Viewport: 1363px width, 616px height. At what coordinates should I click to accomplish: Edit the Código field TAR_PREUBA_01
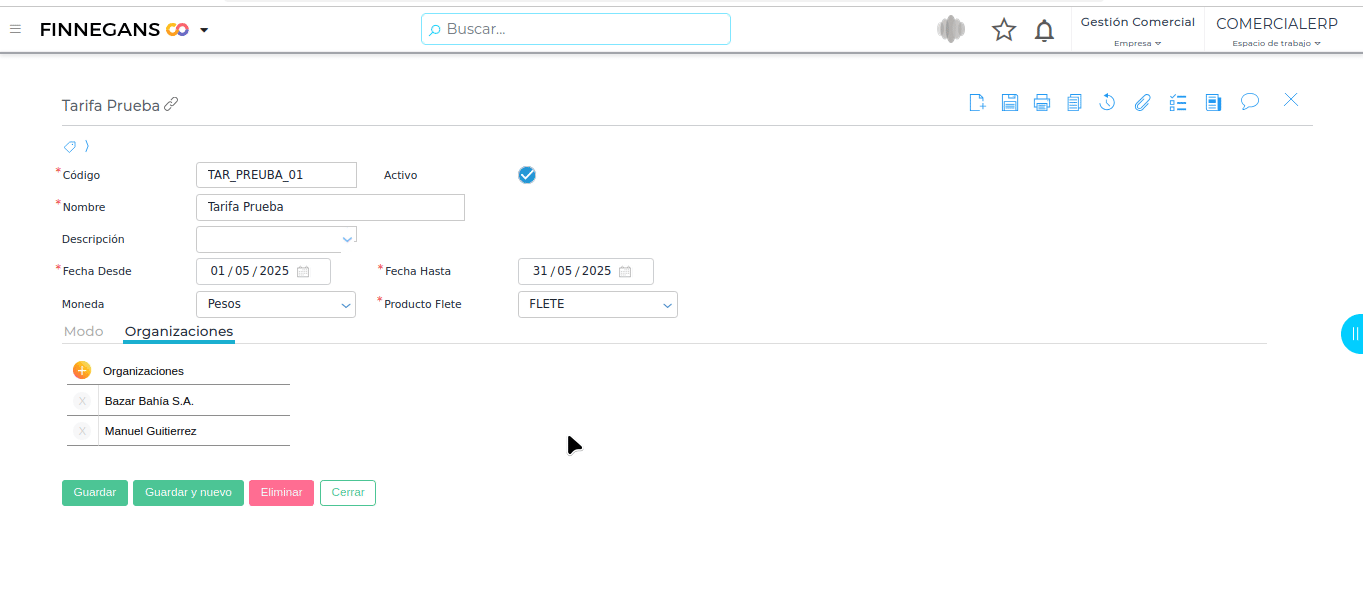pyautogui.click(x=276, y=175)
